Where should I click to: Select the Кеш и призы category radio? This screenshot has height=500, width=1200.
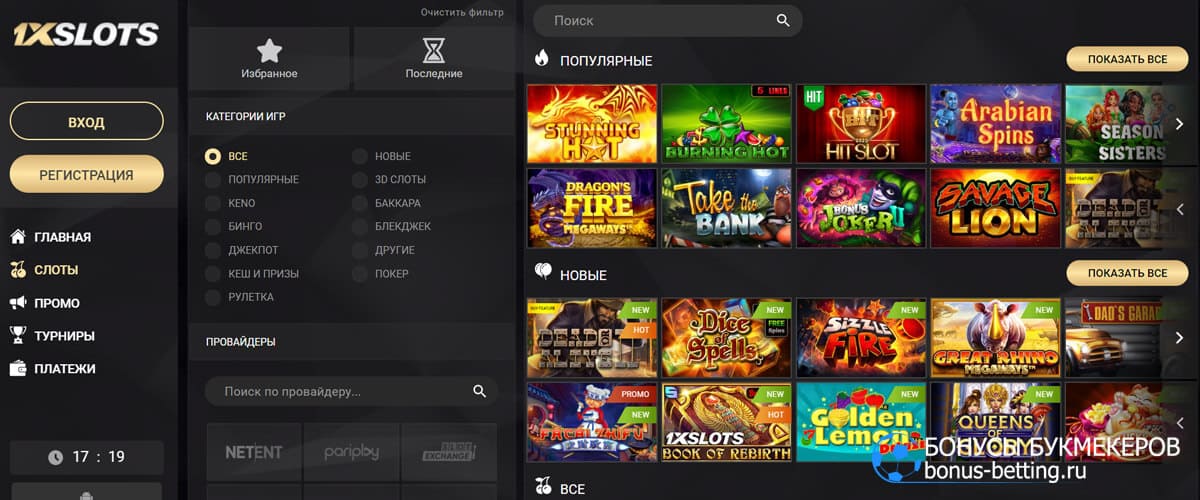tap(213, 274)
